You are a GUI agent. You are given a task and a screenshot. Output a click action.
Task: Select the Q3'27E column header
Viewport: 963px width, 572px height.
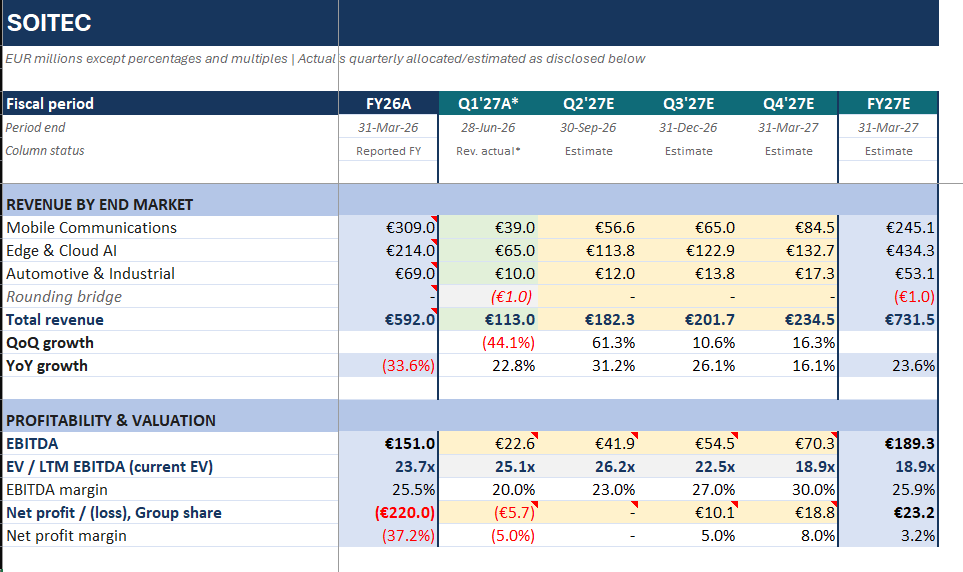[x=688, y=103]
